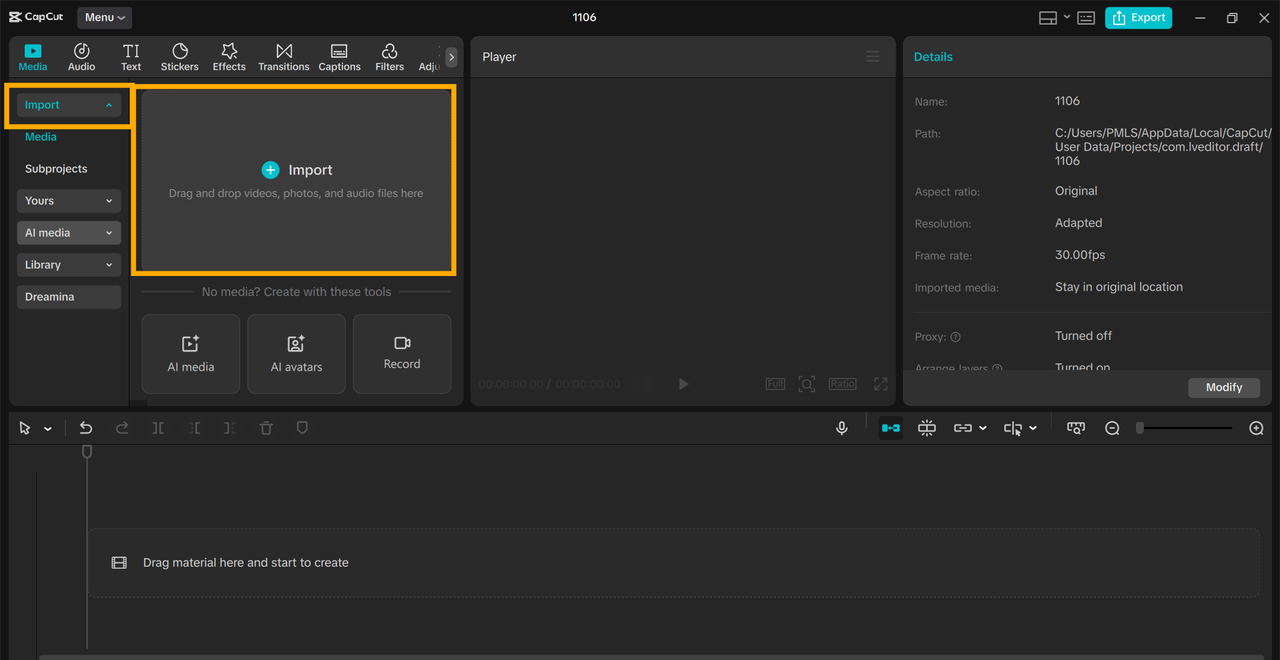The width and height of the screenshot is (1280, 660).
Task: Click the Undo arrow in timeline toolbar
Action: (x=86, y=428)
